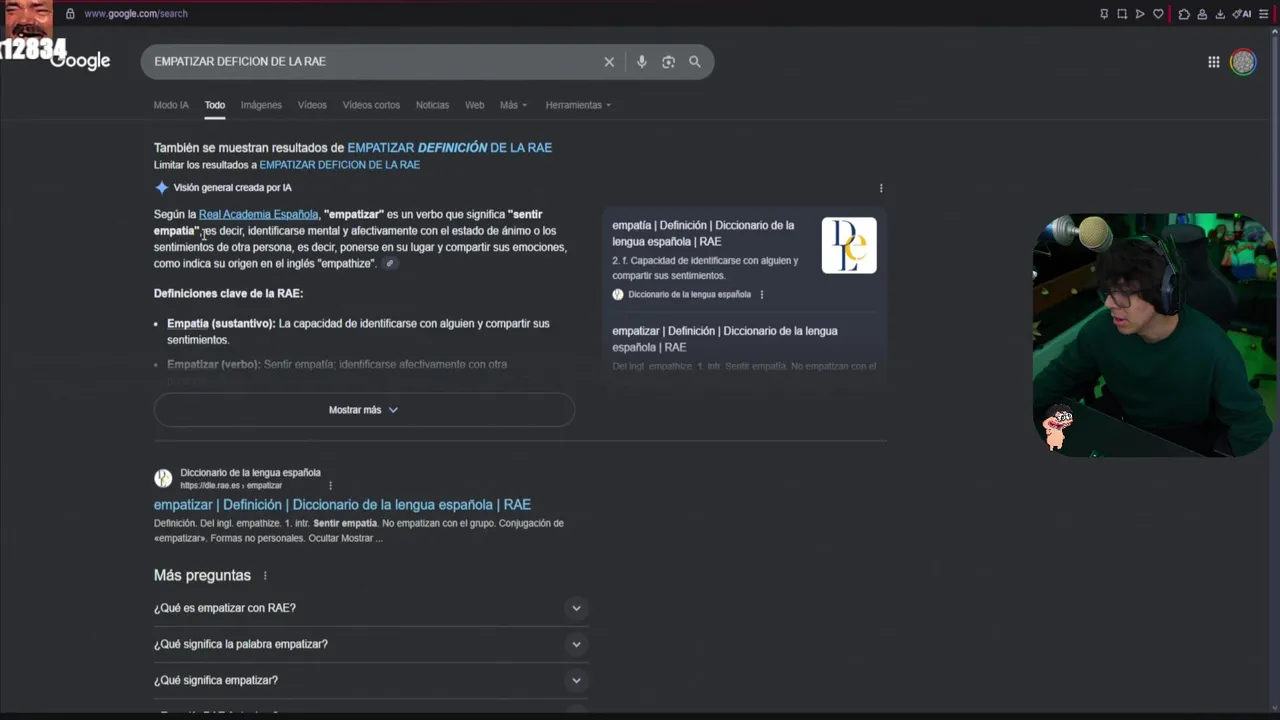
Task: Click the RAE favicon of the dle.rae.es result
Action: (x=163, y=479)
